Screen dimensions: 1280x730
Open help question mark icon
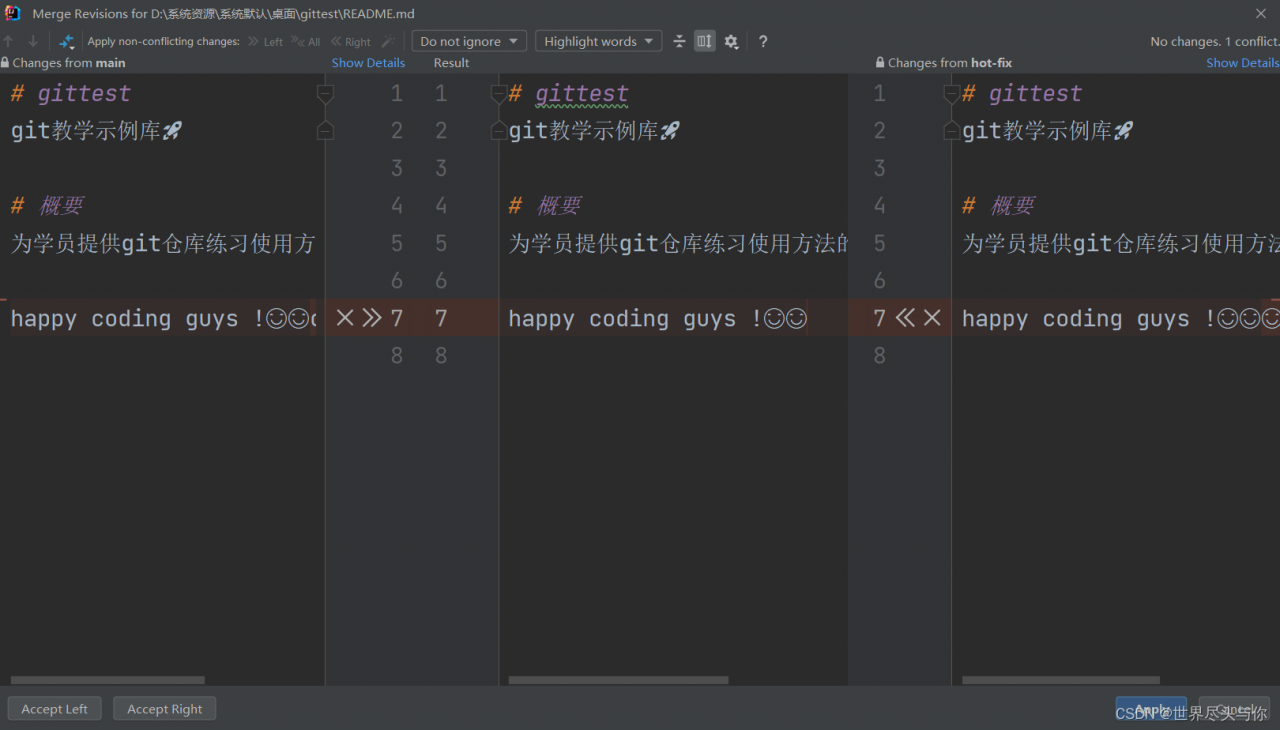[763, 41]
